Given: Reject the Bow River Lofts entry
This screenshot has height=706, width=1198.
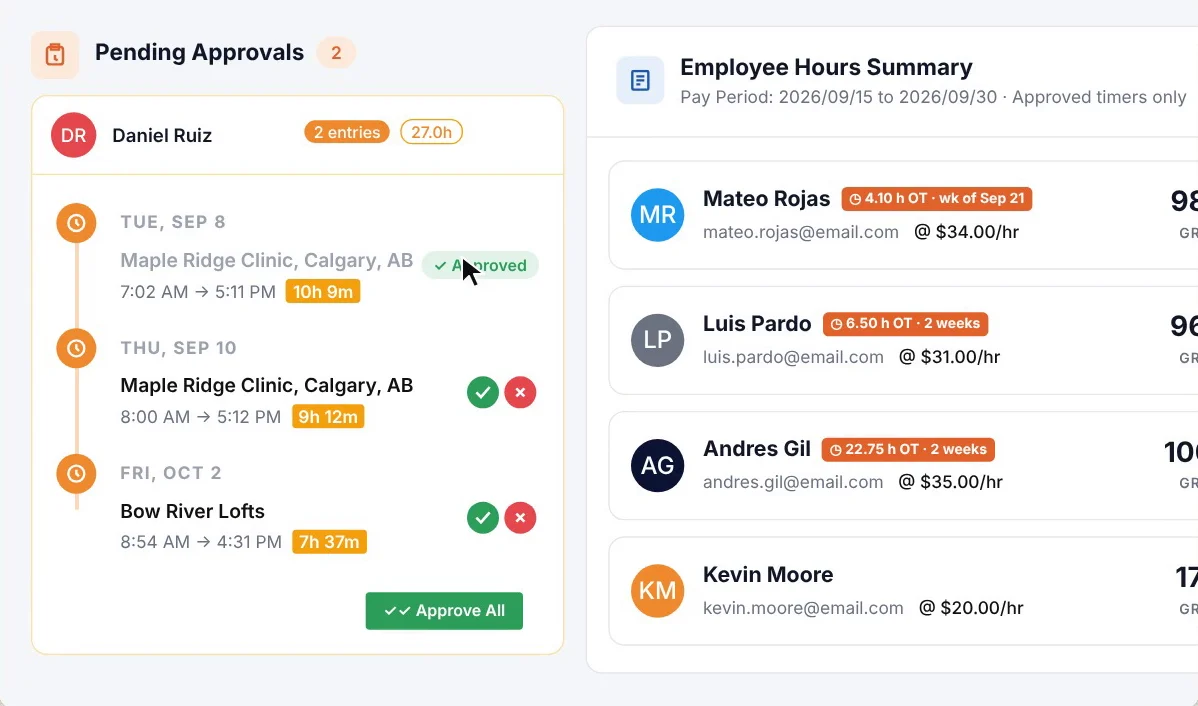Looking at the screenshot, I should [x=520, y=518].
